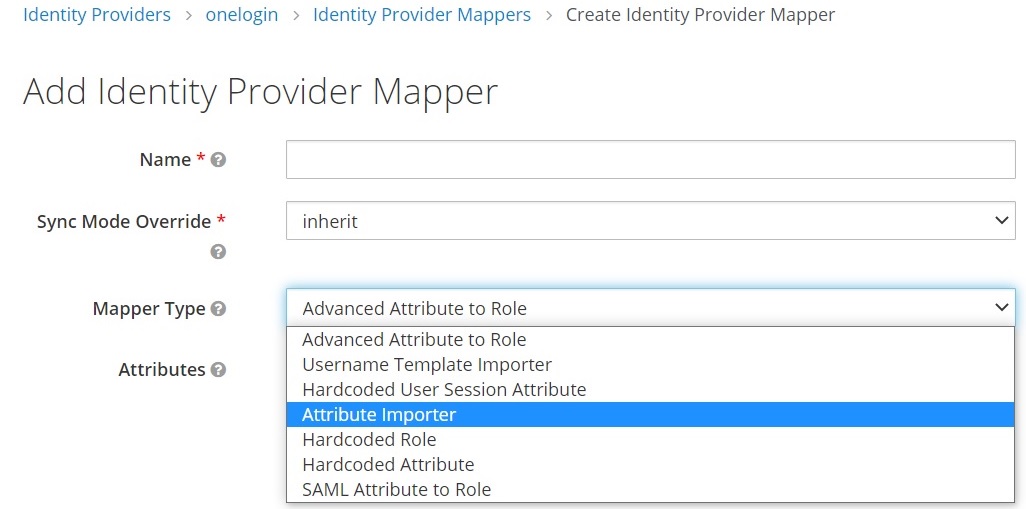Click the help icon next to Attributes
1026x509 pixels.
click(218, 370)
